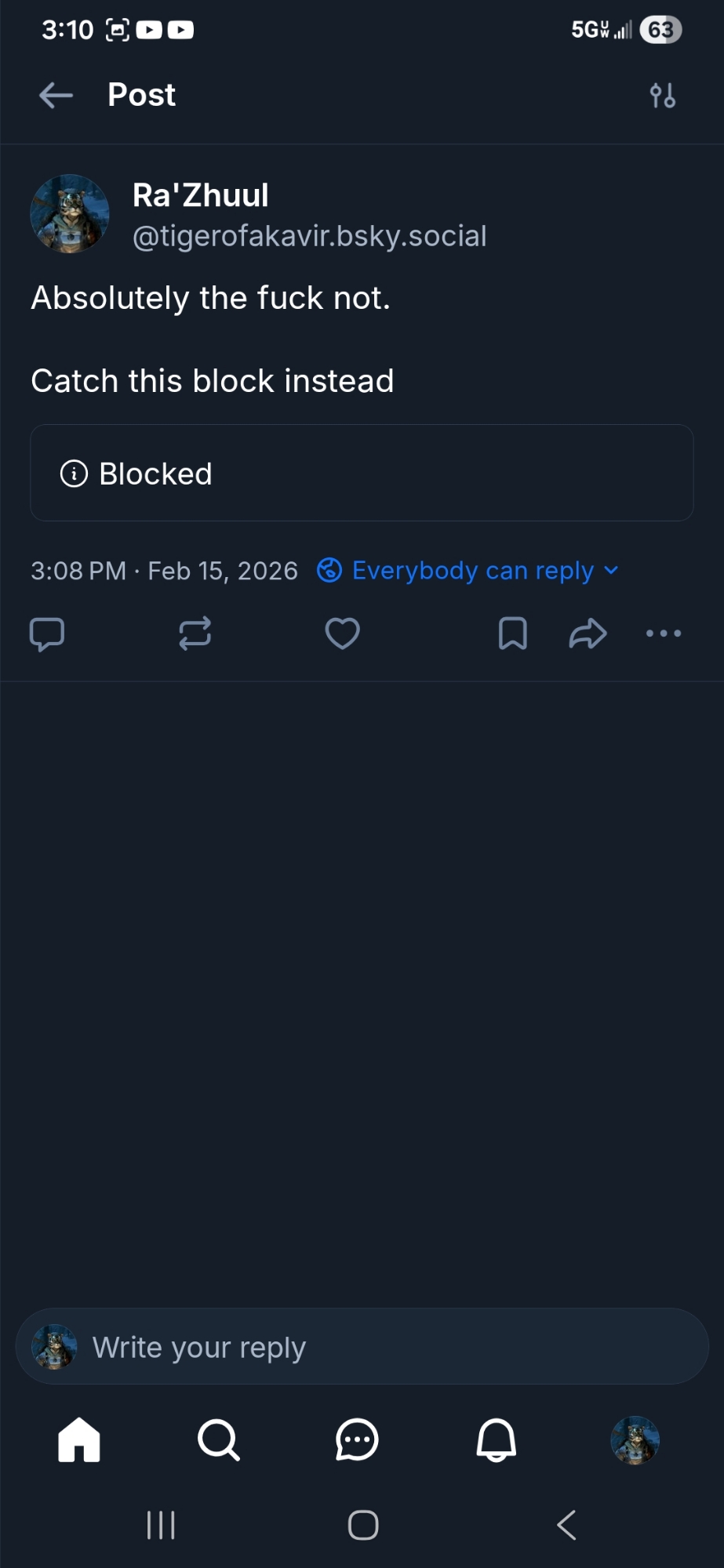The width and height of the screenshot is (724, 1568).
Task: Open thread settings filter icon
Action: [x=663, y=96]
